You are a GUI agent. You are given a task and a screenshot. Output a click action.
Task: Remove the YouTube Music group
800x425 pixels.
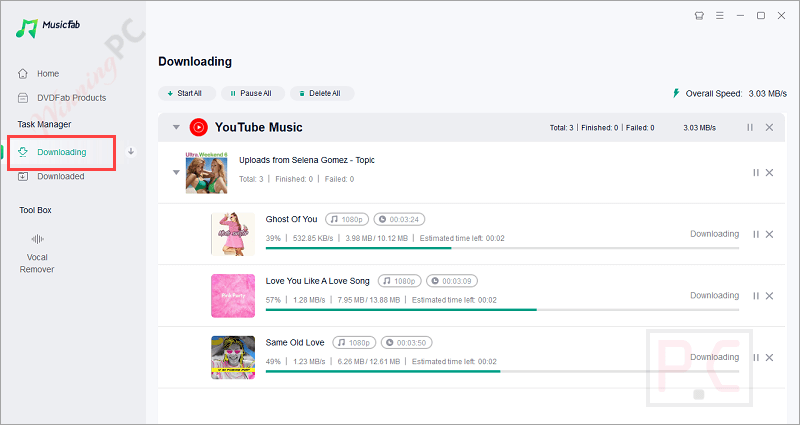coord(769,127)
